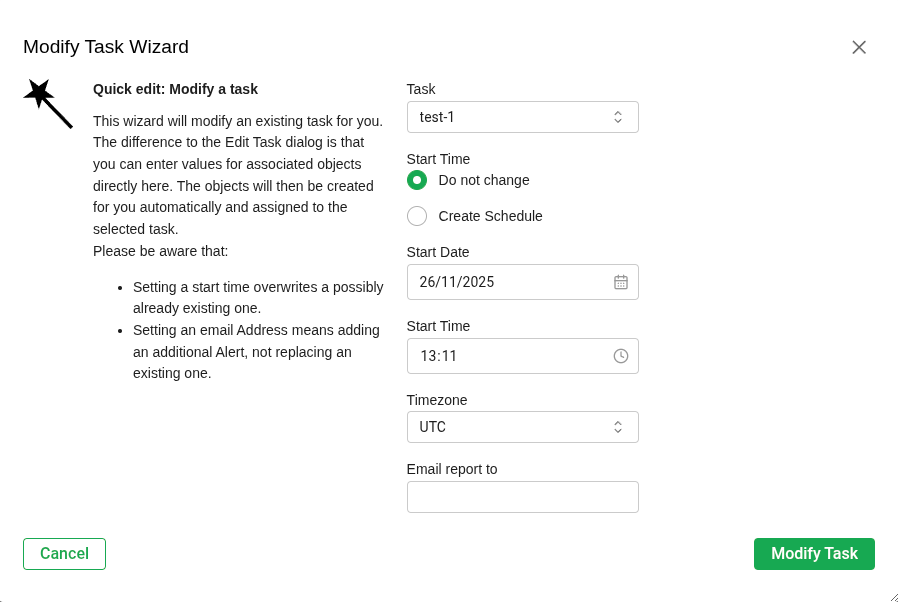The width and height of the screenshot is (898, 602).
Task: Focus the Email report to field
Action: [522, 496]
